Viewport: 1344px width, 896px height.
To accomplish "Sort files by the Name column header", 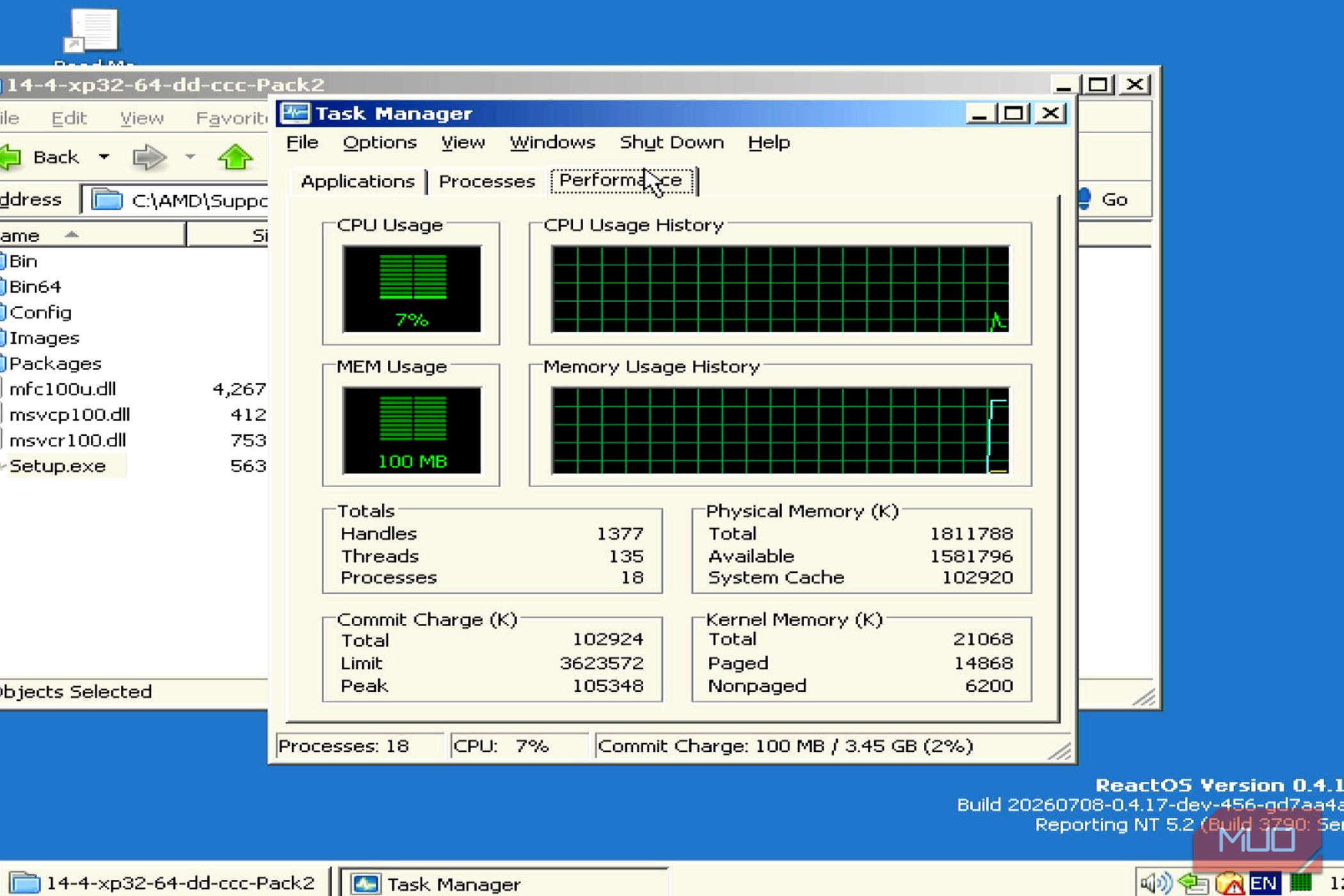I will point(93,236).
